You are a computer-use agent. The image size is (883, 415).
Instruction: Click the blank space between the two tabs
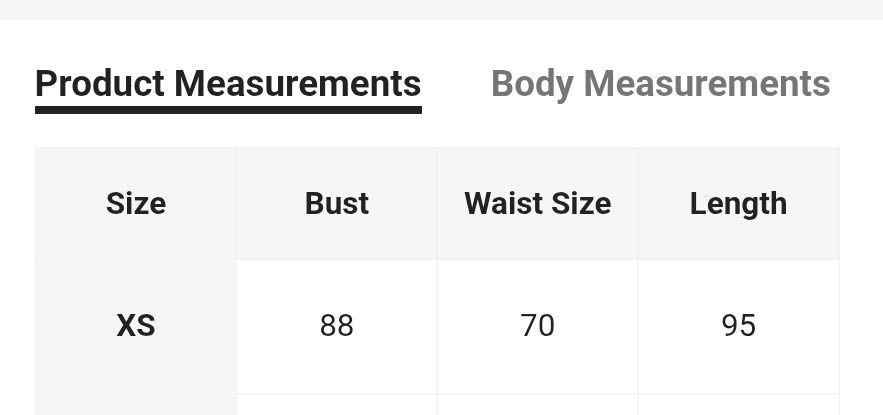pos(456,84)
